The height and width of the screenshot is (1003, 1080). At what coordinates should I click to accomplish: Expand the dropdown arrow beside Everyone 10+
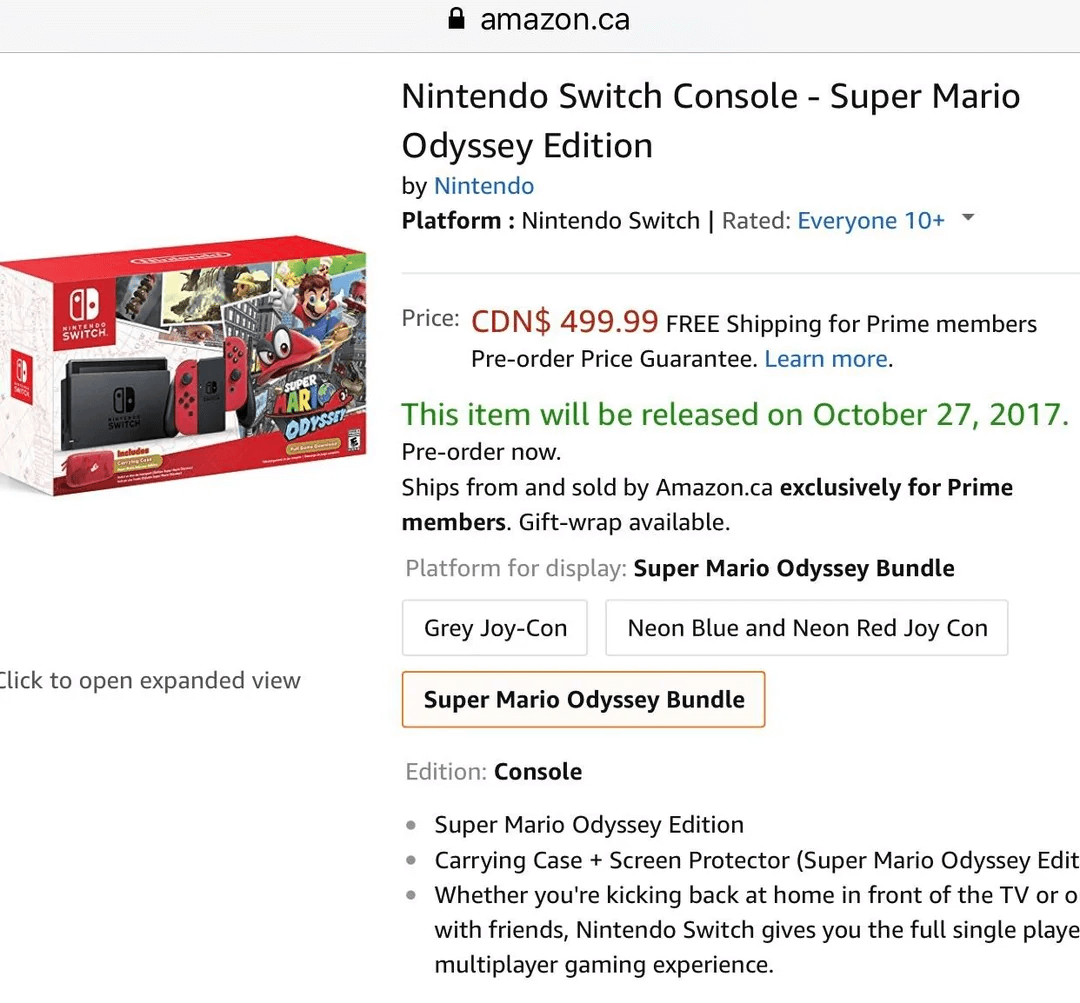(967, 219)
